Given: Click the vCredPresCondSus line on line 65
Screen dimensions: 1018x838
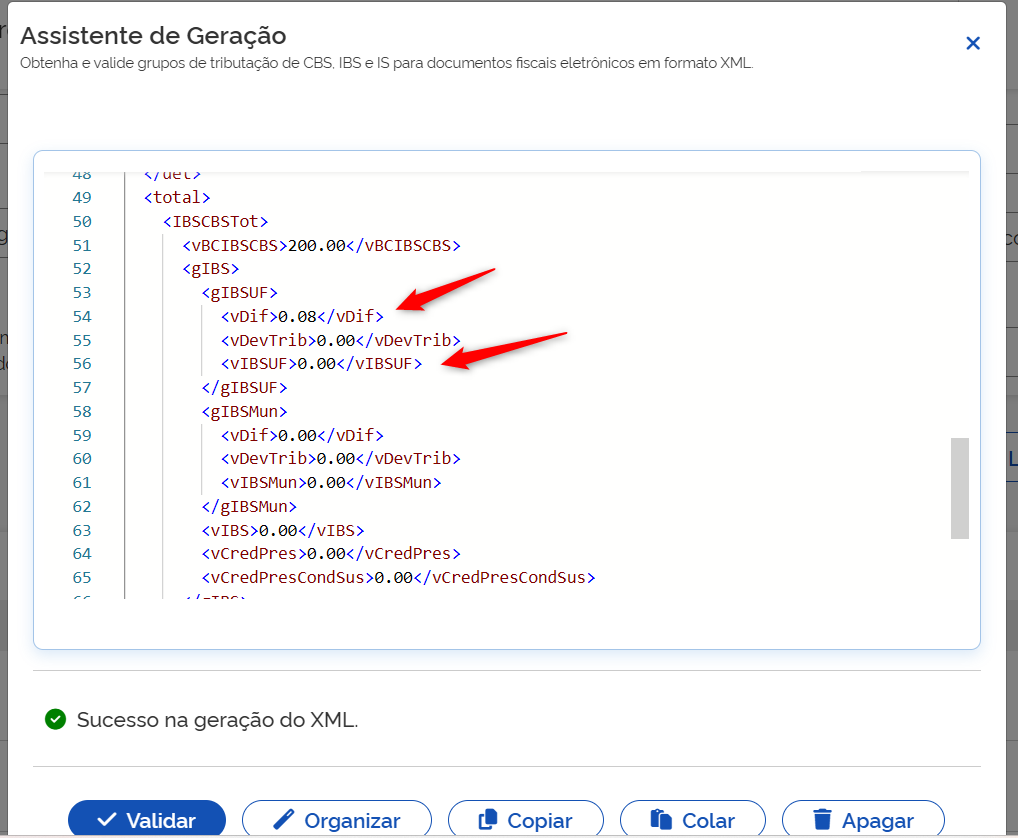Looking at the screenshot, I should click(398, 578).
